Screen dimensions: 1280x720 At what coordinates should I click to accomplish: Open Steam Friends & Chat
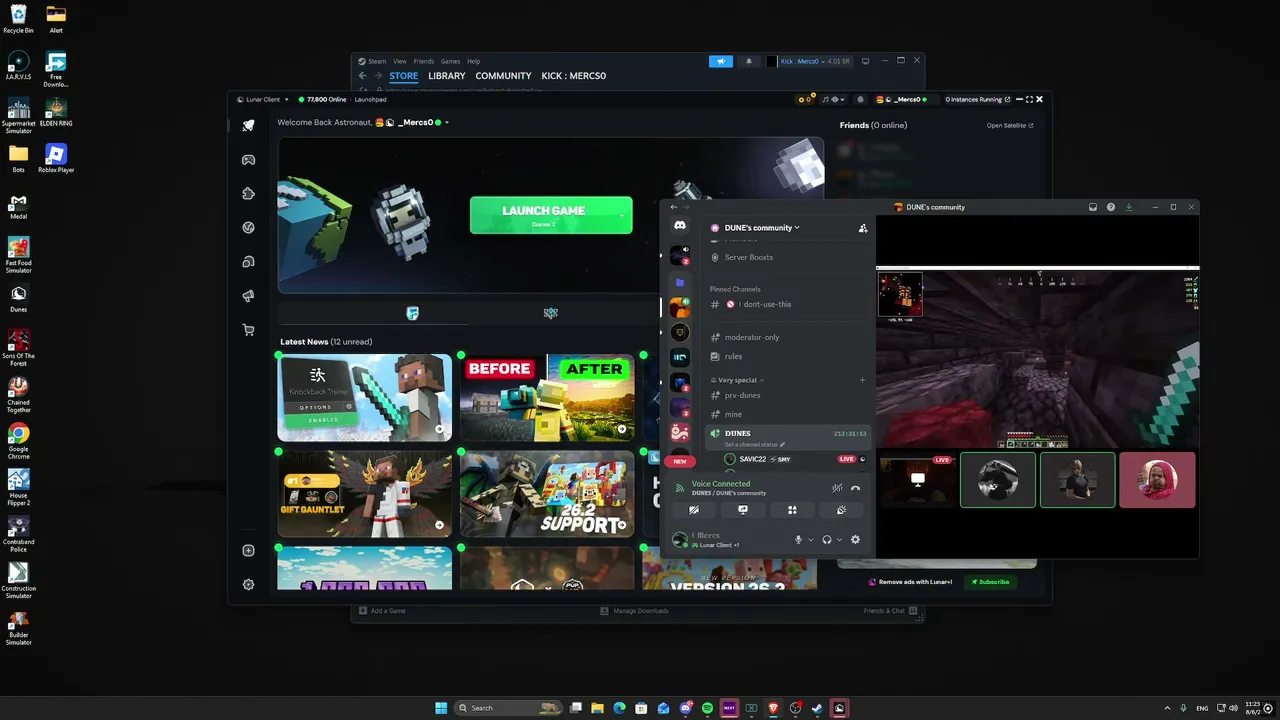(888, 611)
